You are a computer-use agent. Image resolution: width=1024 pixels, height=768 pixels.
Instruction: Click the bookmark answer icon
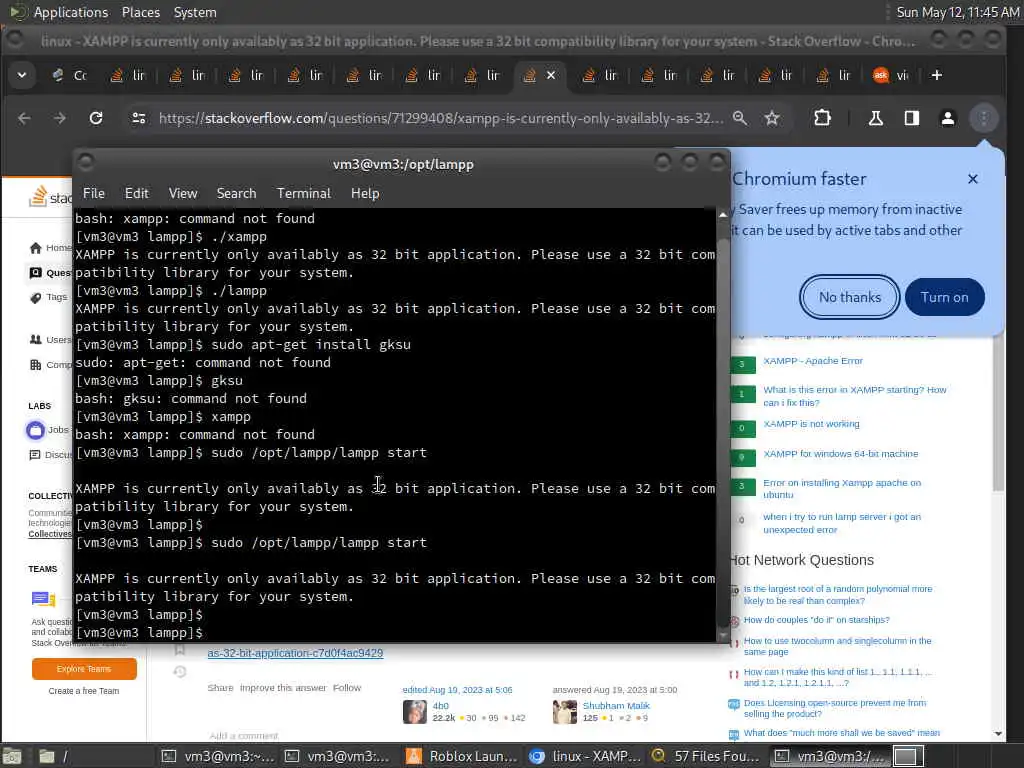(180, 649)
